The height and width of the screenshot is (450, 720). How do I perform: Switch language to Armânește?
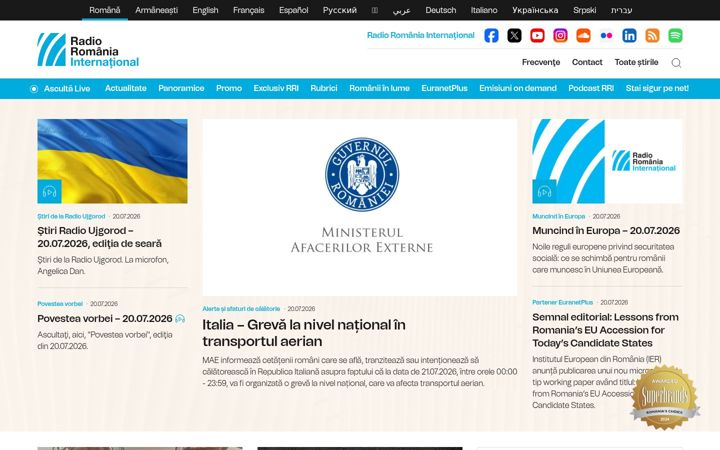[156, 10]
